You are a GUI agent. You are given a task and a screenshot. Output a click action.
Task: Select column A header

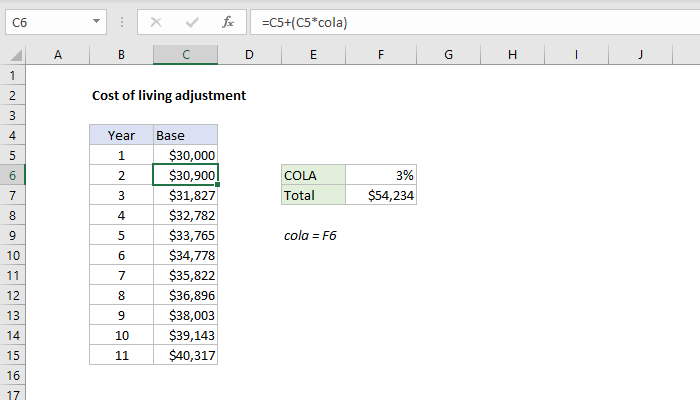coord(58,55)
